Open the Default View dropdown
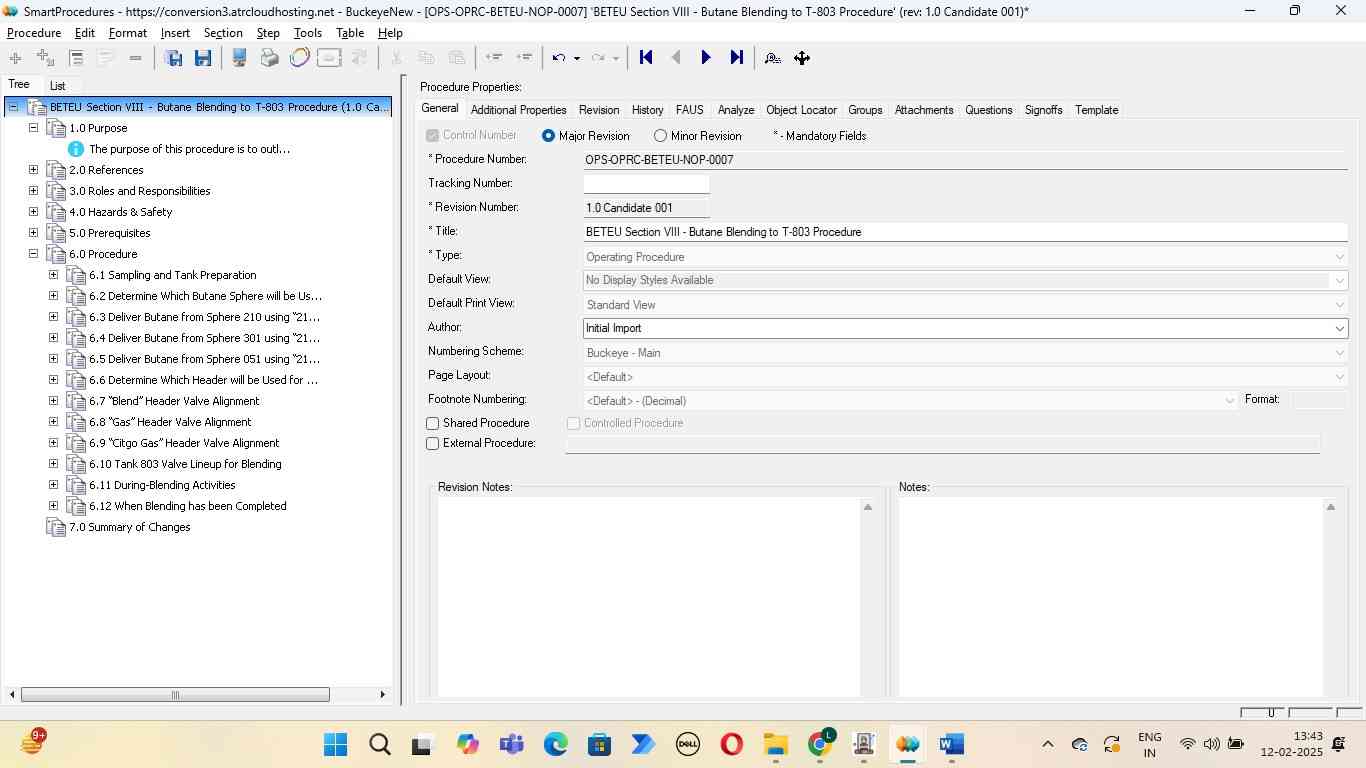Screen dimensions: 1366x768 [x=1339, y=280]
